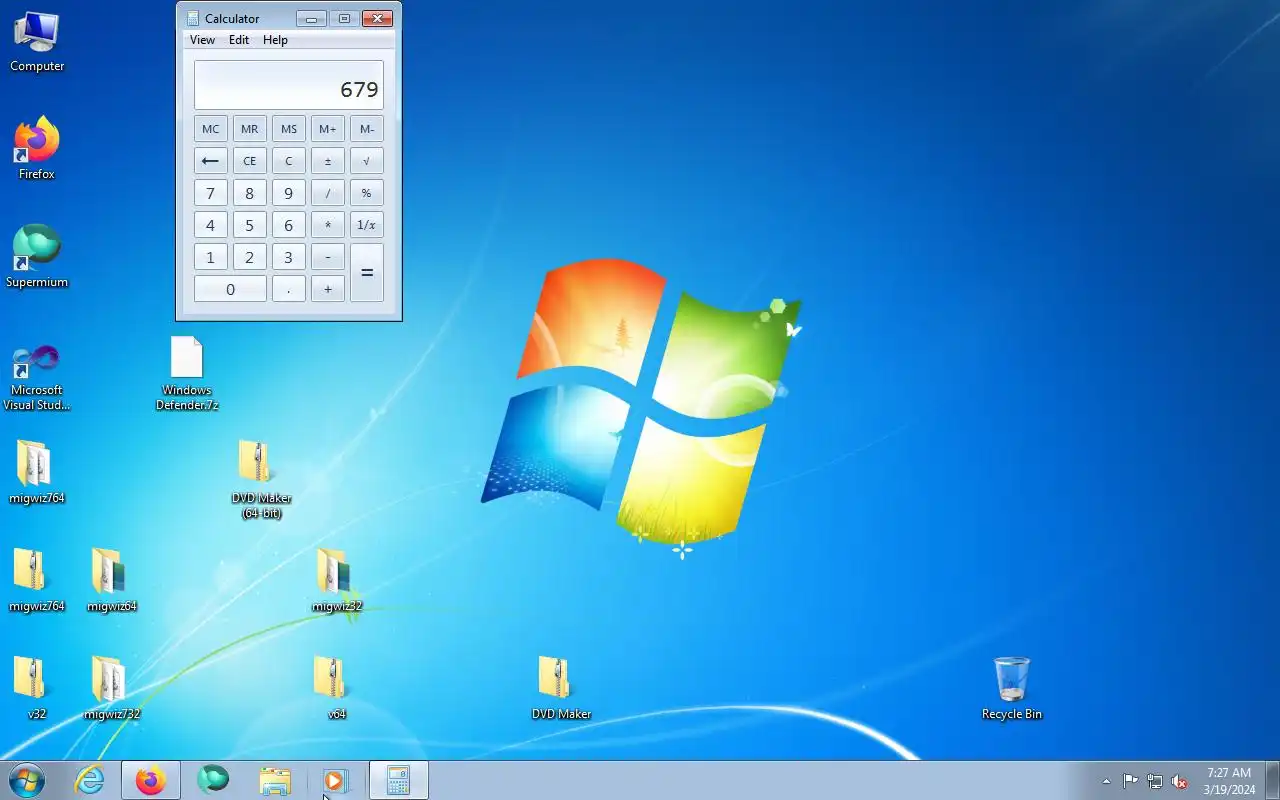The width and height of the screenshot is (1280, 800).
Task: Click the 1/x reciprocal button
Action: point(367,225)
